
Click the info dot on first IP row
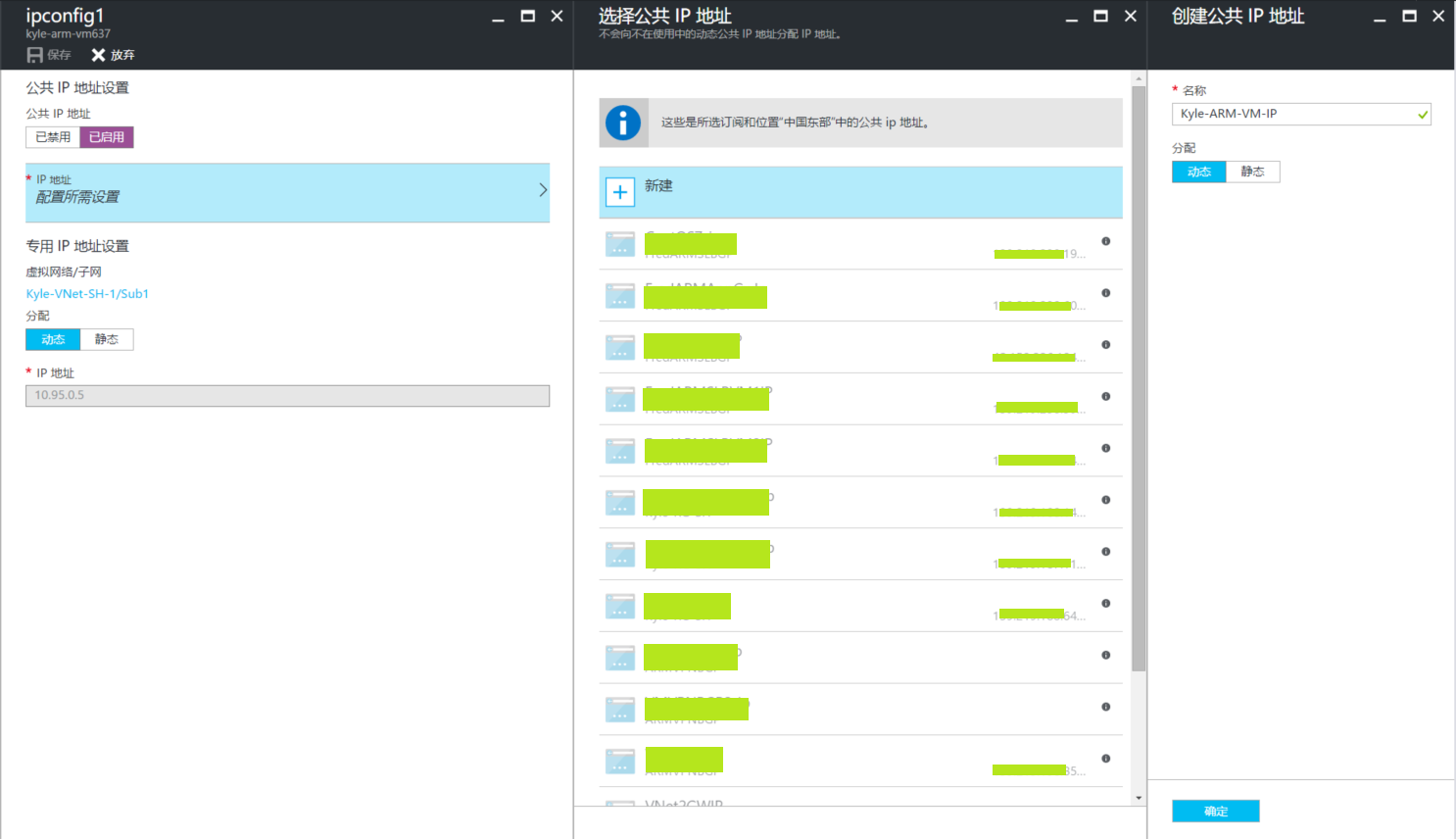pyautogui.click(x=1105, y=241)
